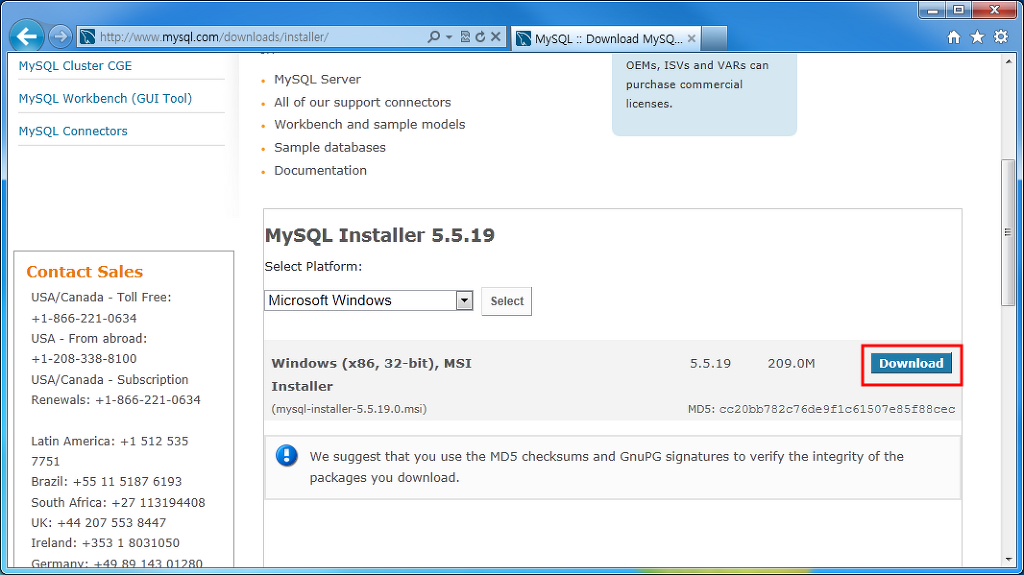
Task: Close the MySQL Download tab
Action: pyautogui.click(x=692, y=39)
